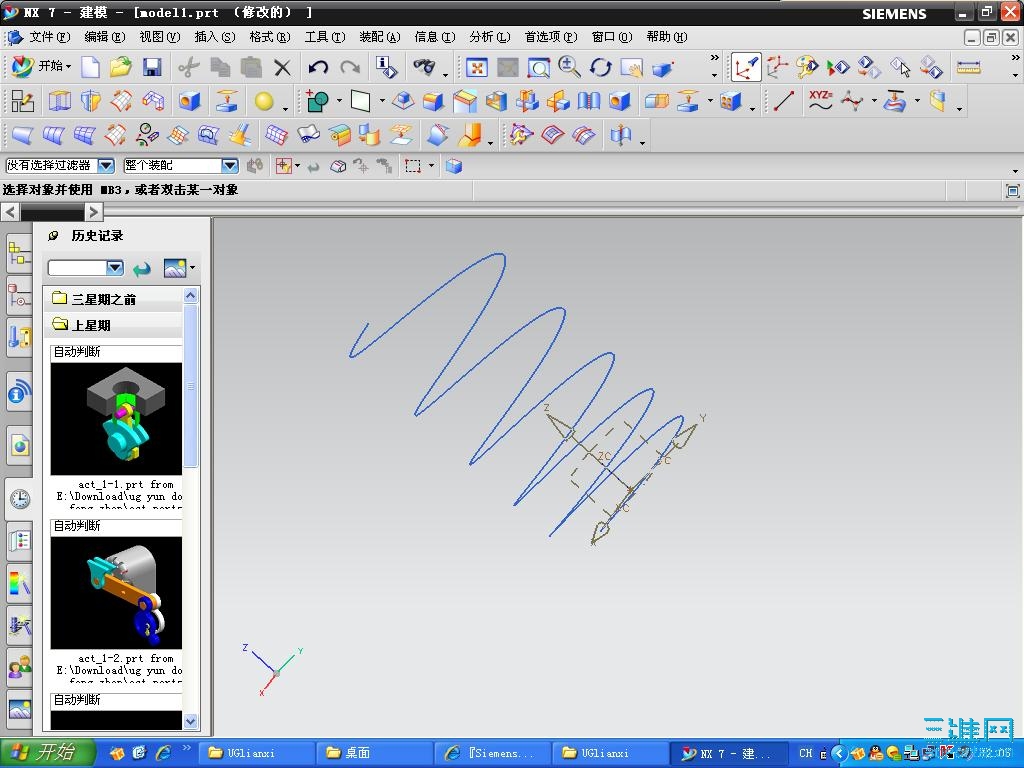Screen dimensions: 1024x768
Task: Click the Zoom magnifier icon
Action: point(569,67)
